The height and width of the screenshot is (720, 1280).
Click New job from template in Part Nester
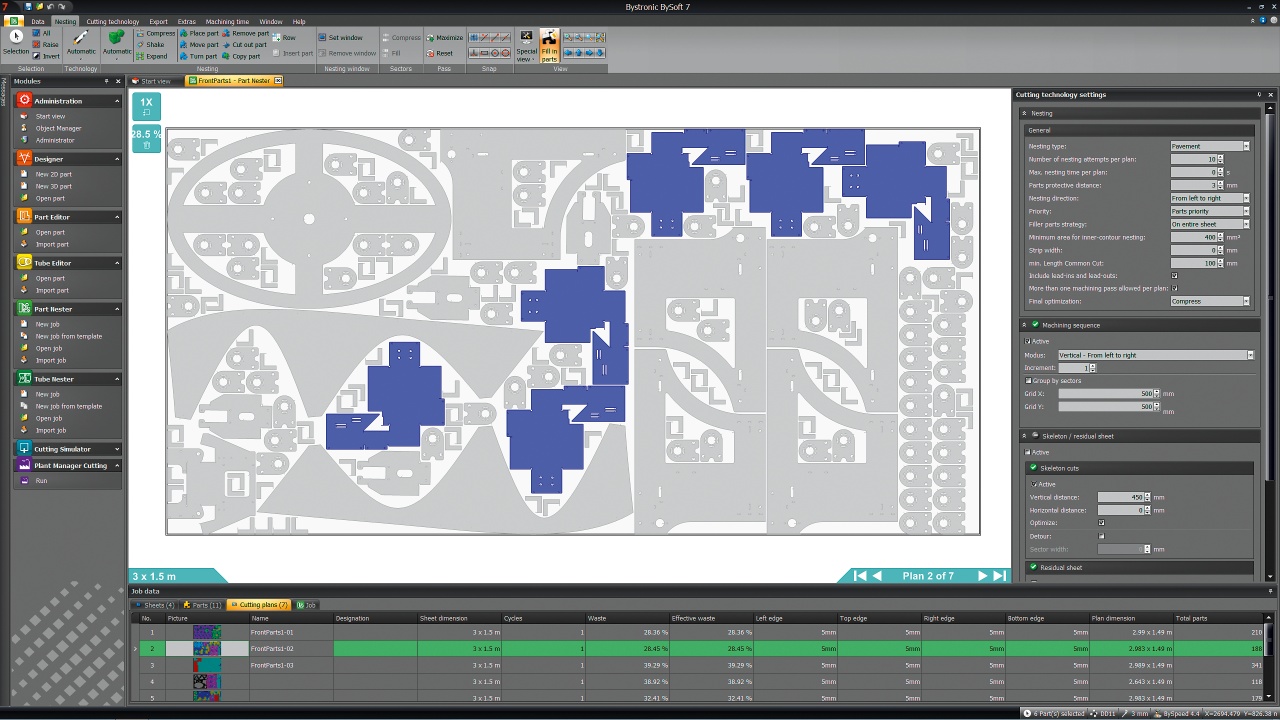69,336
